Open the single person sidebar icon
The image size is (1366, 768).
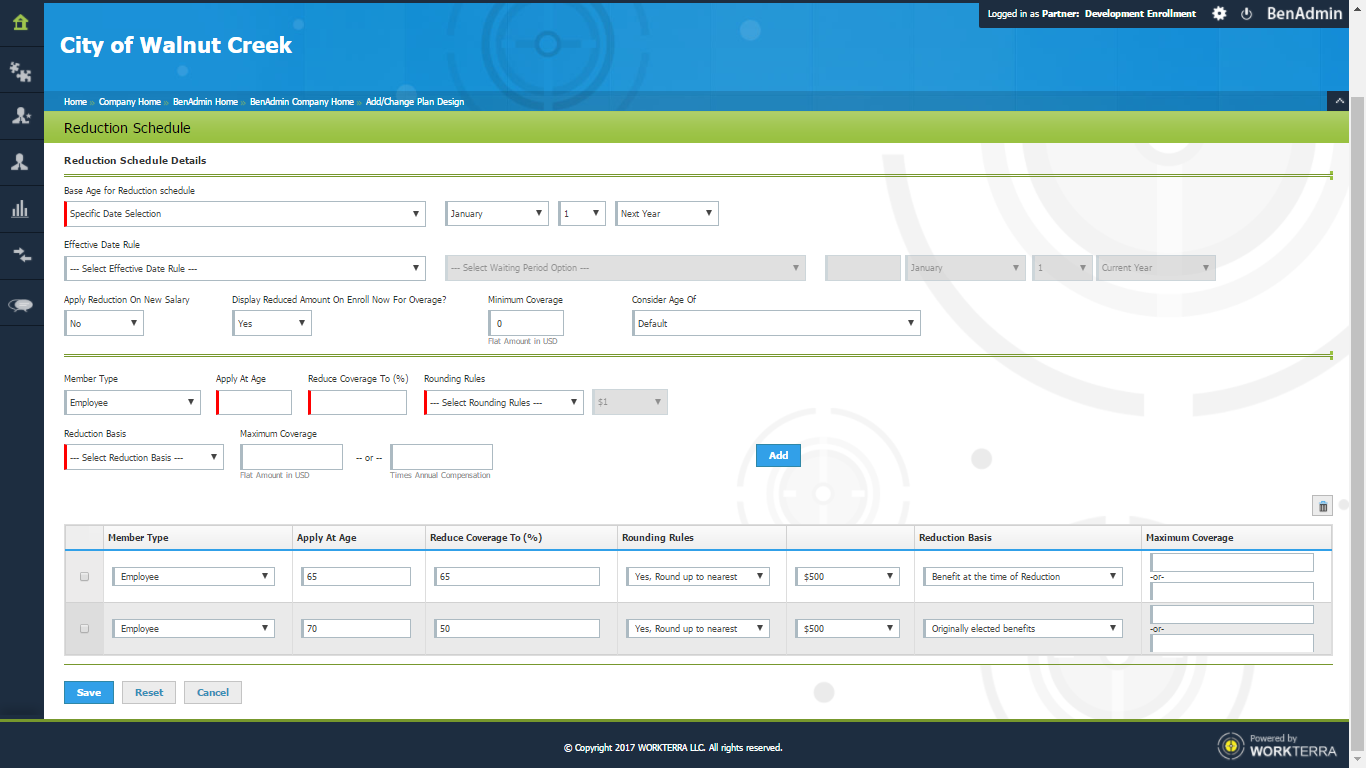click(20, 162)
